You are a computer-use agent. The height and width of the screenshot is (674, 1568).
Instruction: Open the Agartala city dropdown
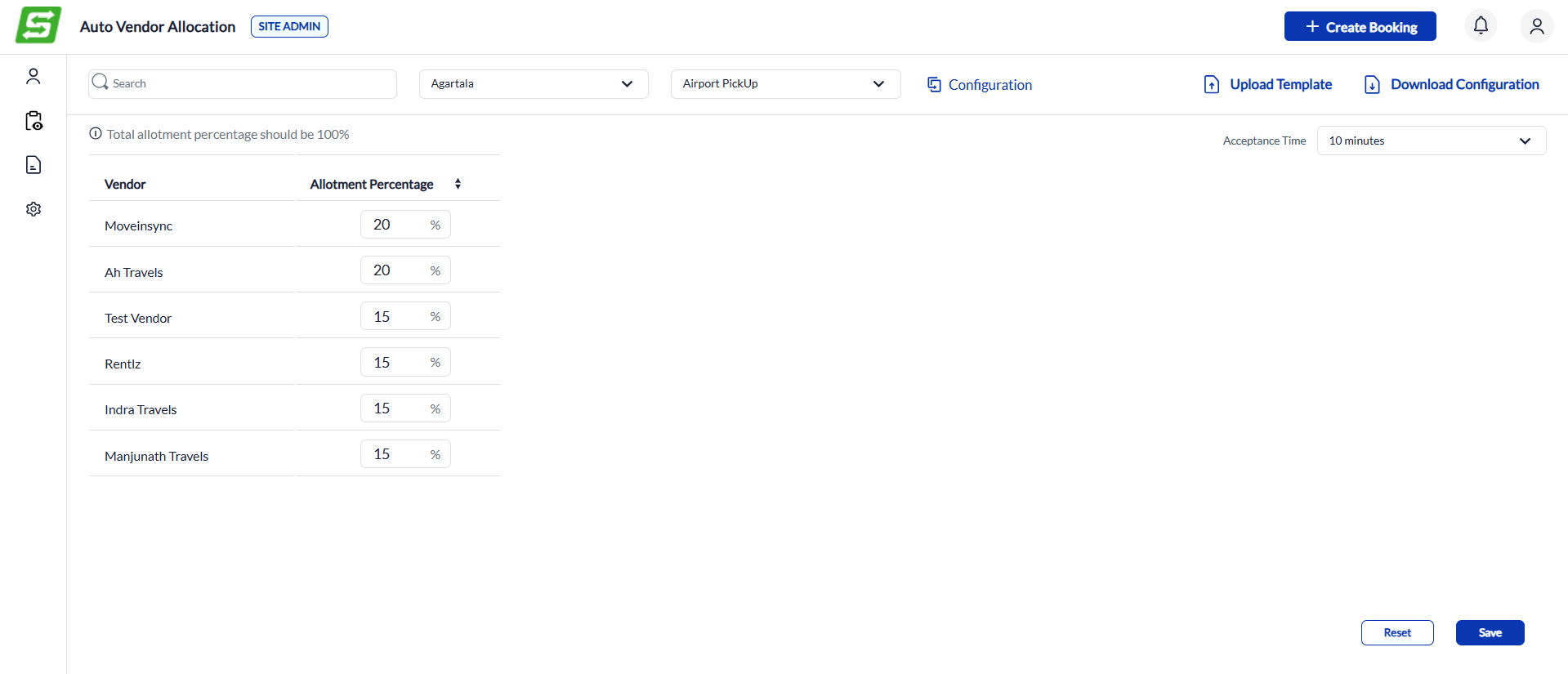coord(534,84)
